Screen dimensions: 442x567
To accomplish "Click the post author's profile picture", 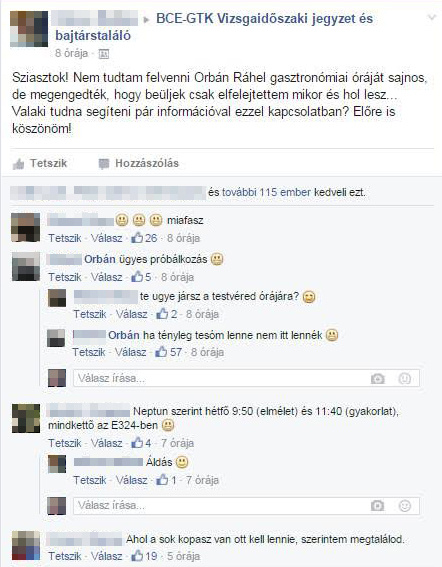I will 29,29.
